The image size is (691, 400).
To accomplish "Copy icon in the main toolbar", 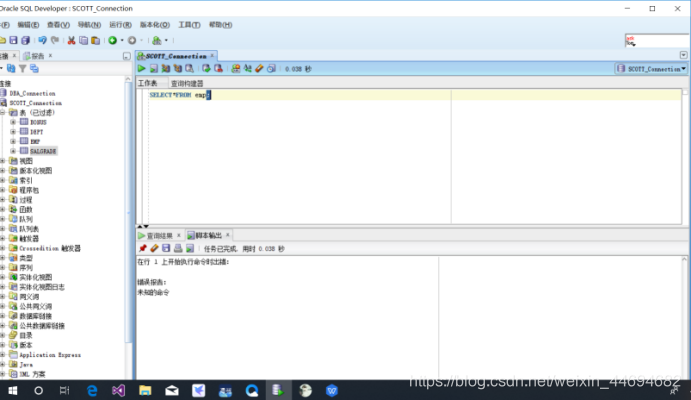I will pos(83,41).
